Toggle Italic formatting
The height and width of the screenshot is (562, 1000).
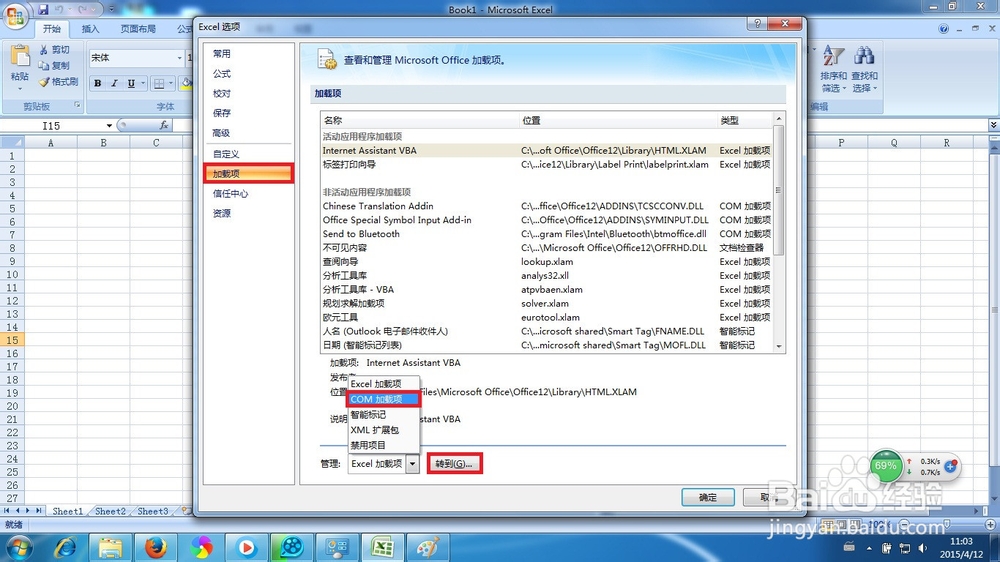pos(114,83)
